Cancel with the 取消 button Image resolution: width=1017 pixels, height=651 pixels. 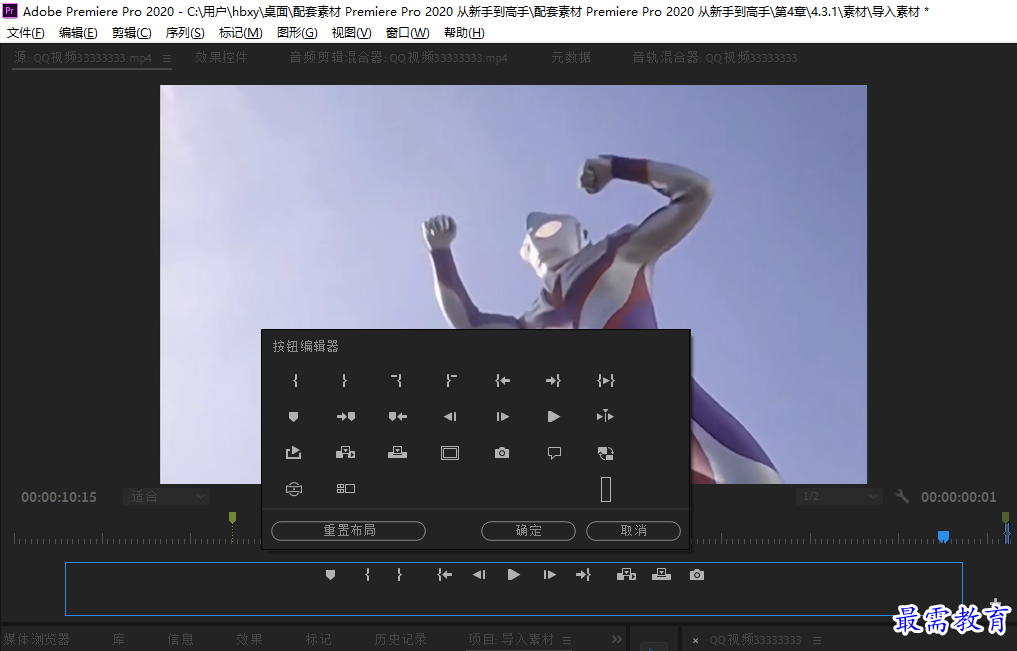(633, 531)
